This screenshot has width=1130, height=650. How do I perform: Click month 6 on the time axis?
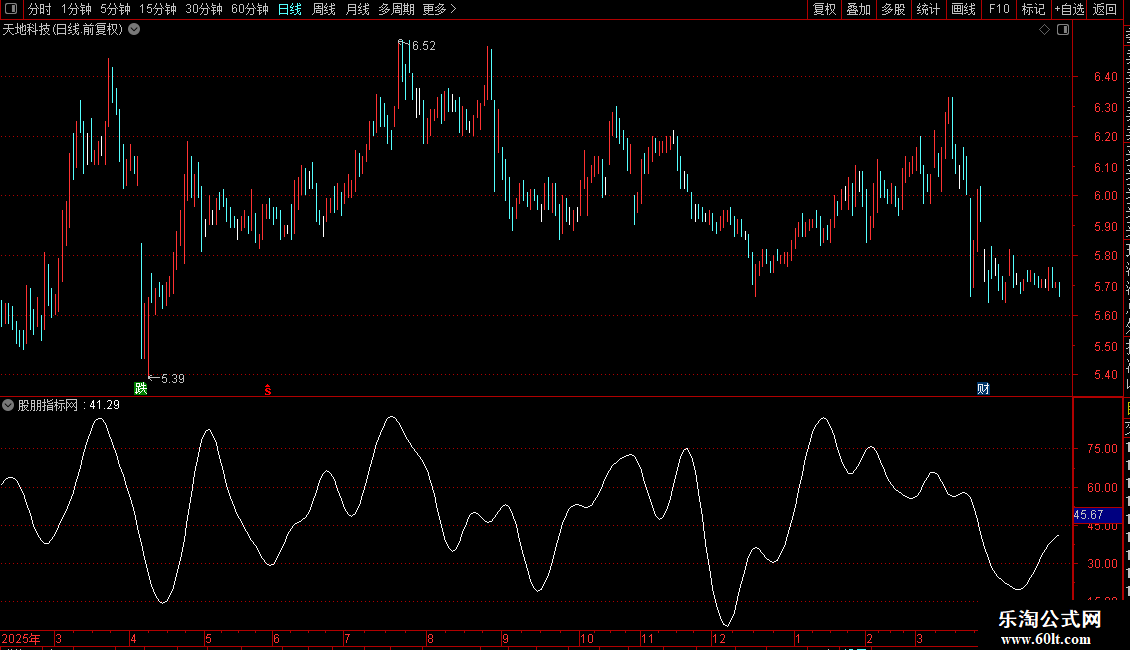tap(276, 638)
